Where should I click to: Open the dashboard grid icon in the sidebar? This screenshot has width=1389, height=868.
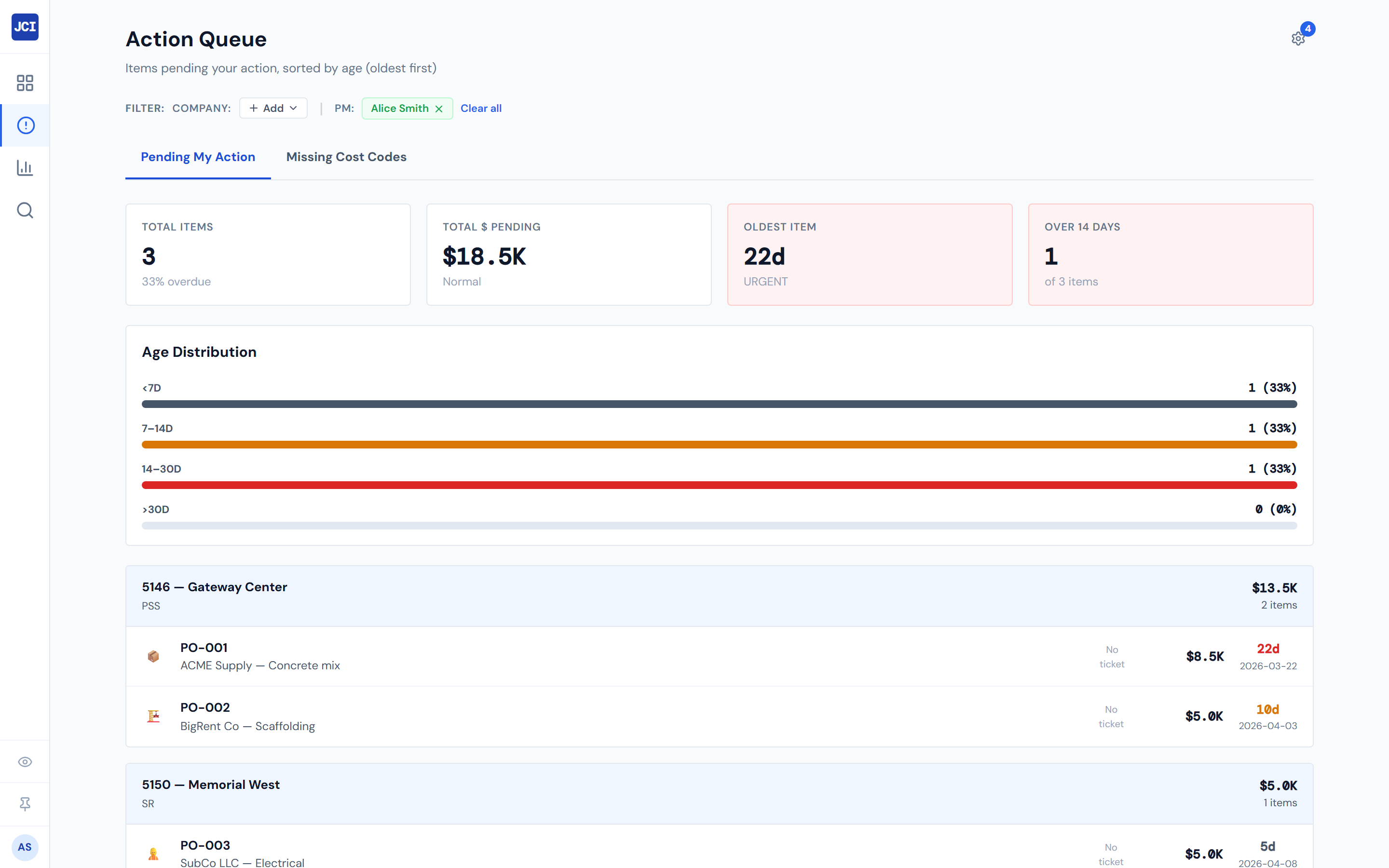point(25,82)
